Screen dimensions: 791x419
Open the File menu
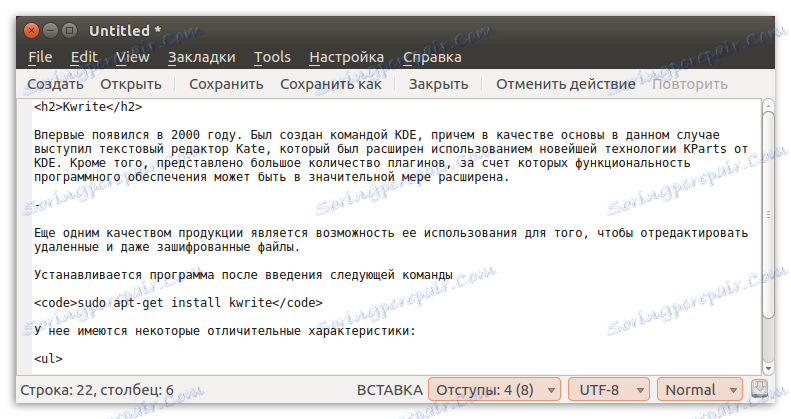click(40, 57)
